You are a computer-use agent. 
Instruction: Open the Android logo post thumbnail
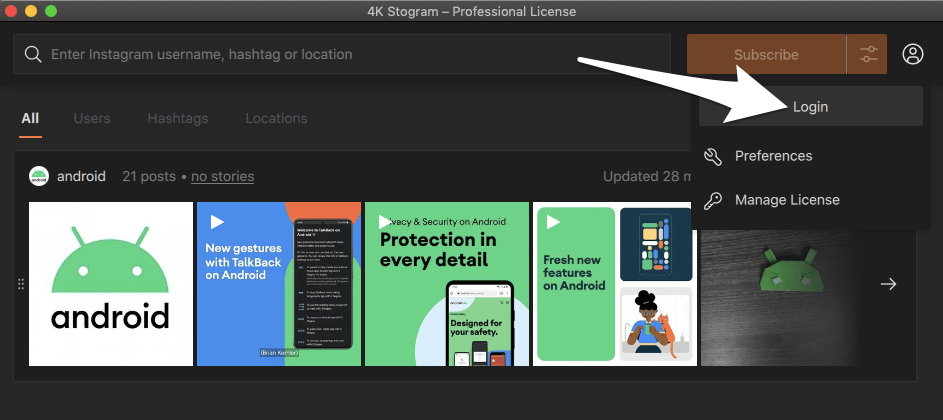coord(111,284)
